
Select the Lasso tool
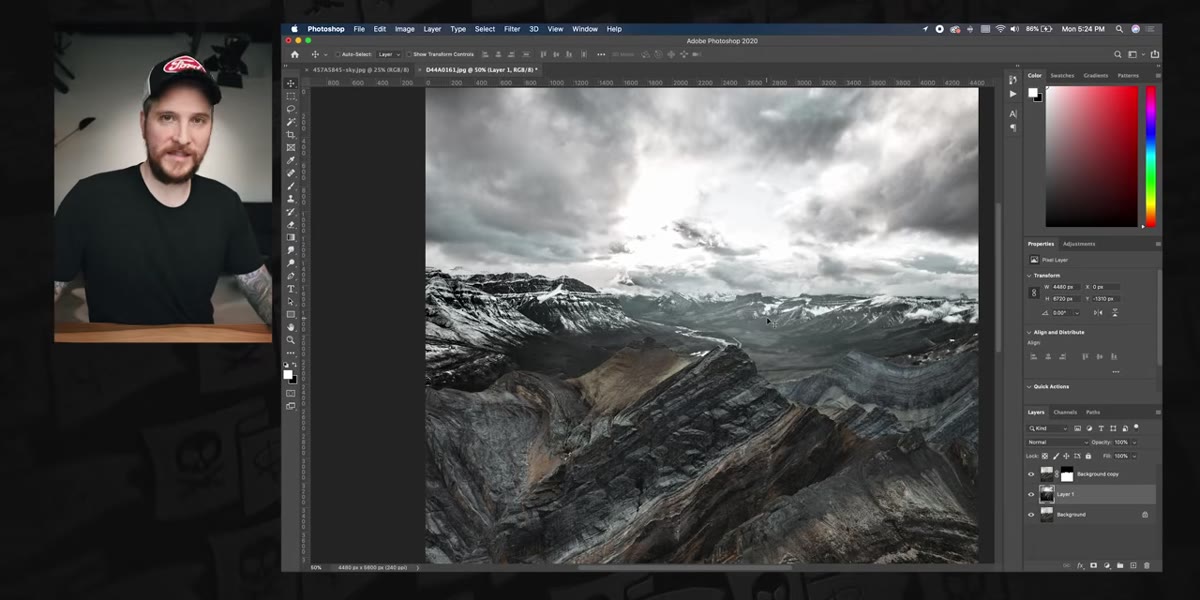291,109
